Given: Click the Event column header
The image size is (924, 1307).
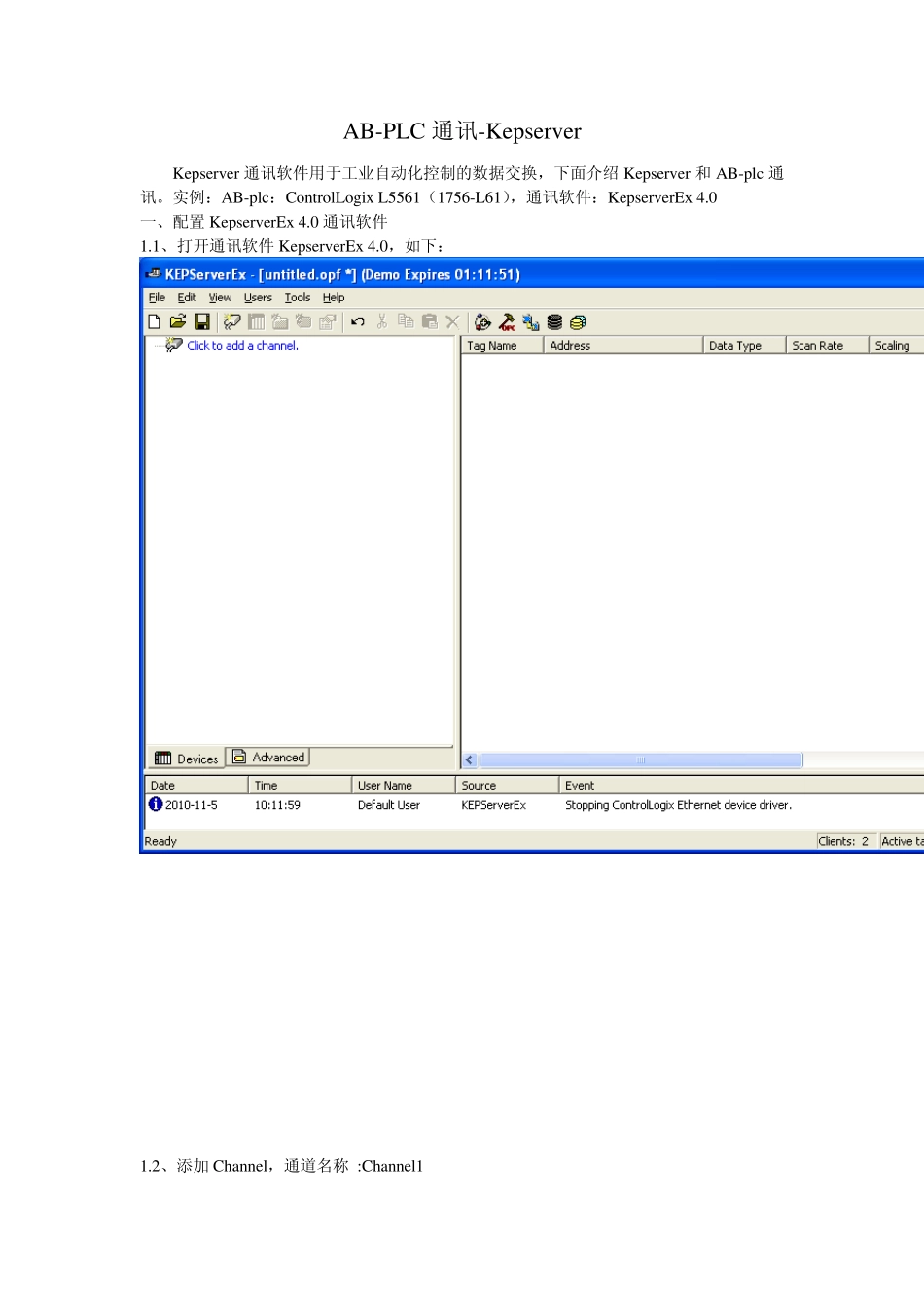Looking at the screenshot, I should [x=742, y=785].
